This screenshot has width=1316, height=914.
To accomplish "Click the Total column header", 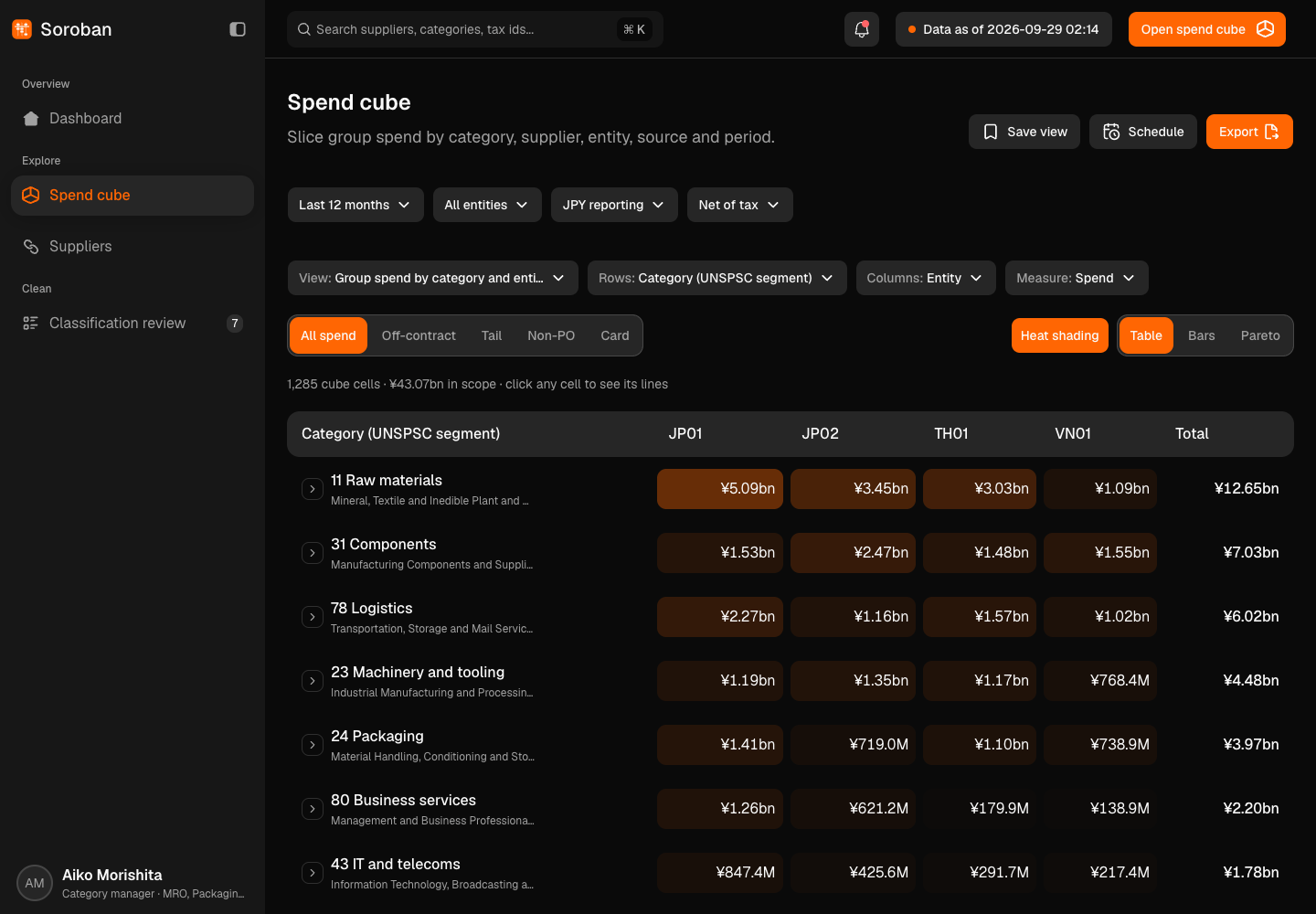I will (x=1192, y=434).
